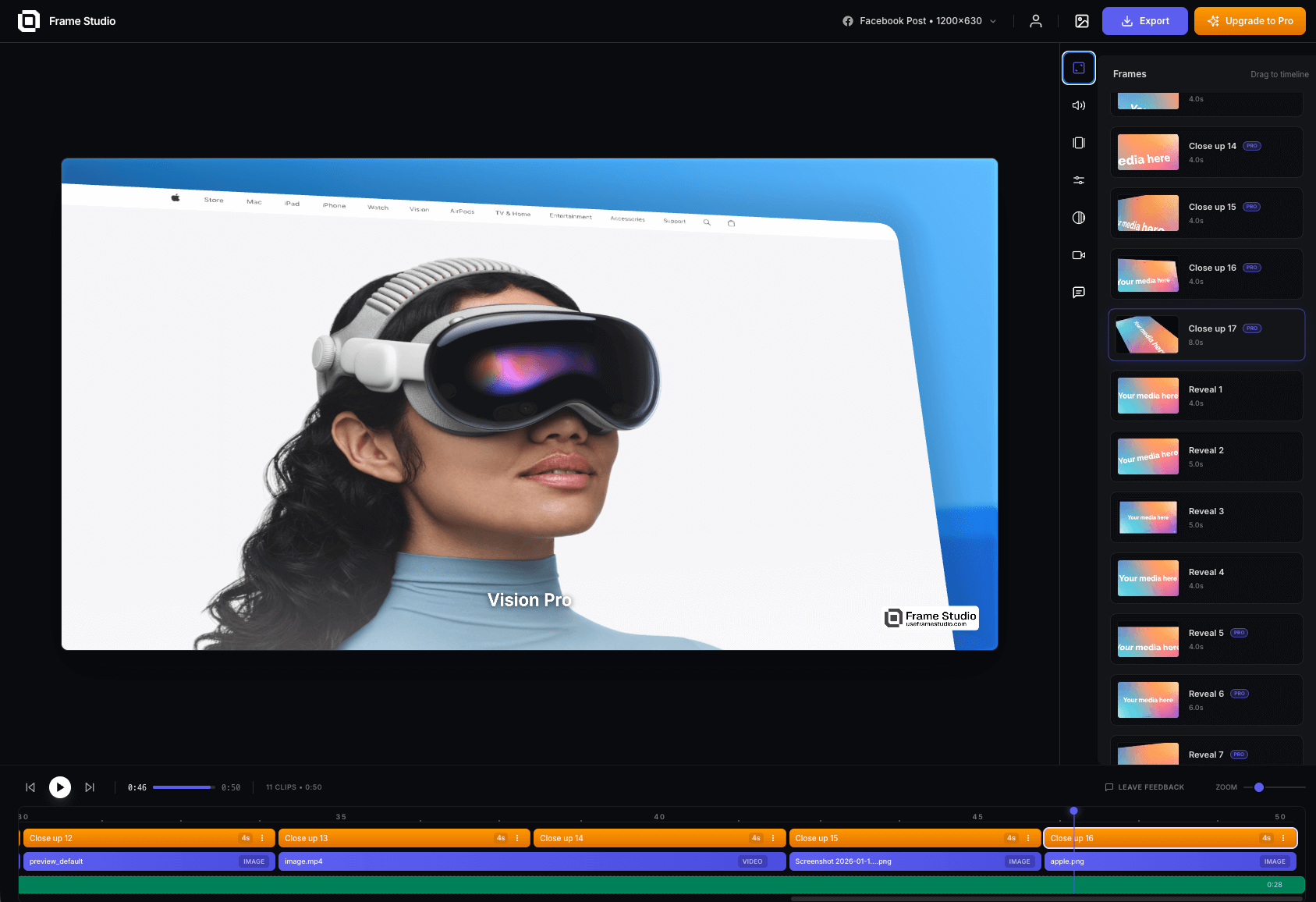1316x902 pixels.
Task: Open the captions panel icon
Action: point(1079,293)
